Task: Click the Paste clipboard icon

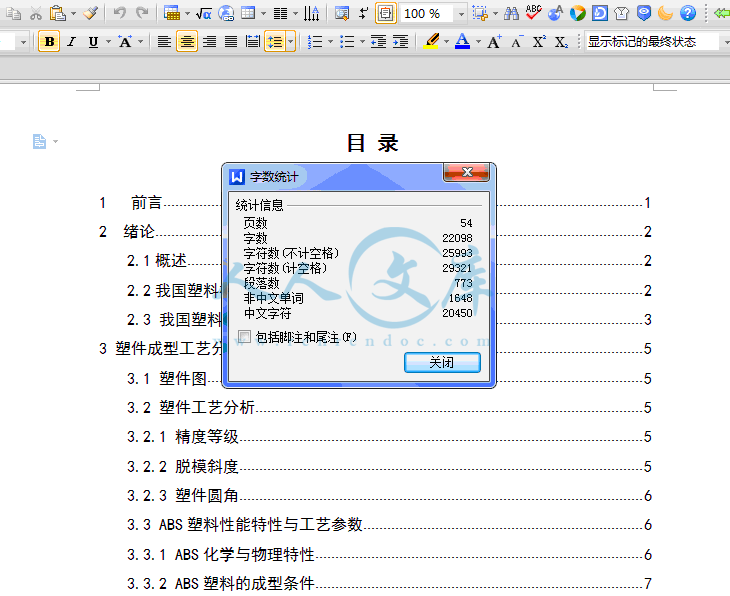Action: 57,14
